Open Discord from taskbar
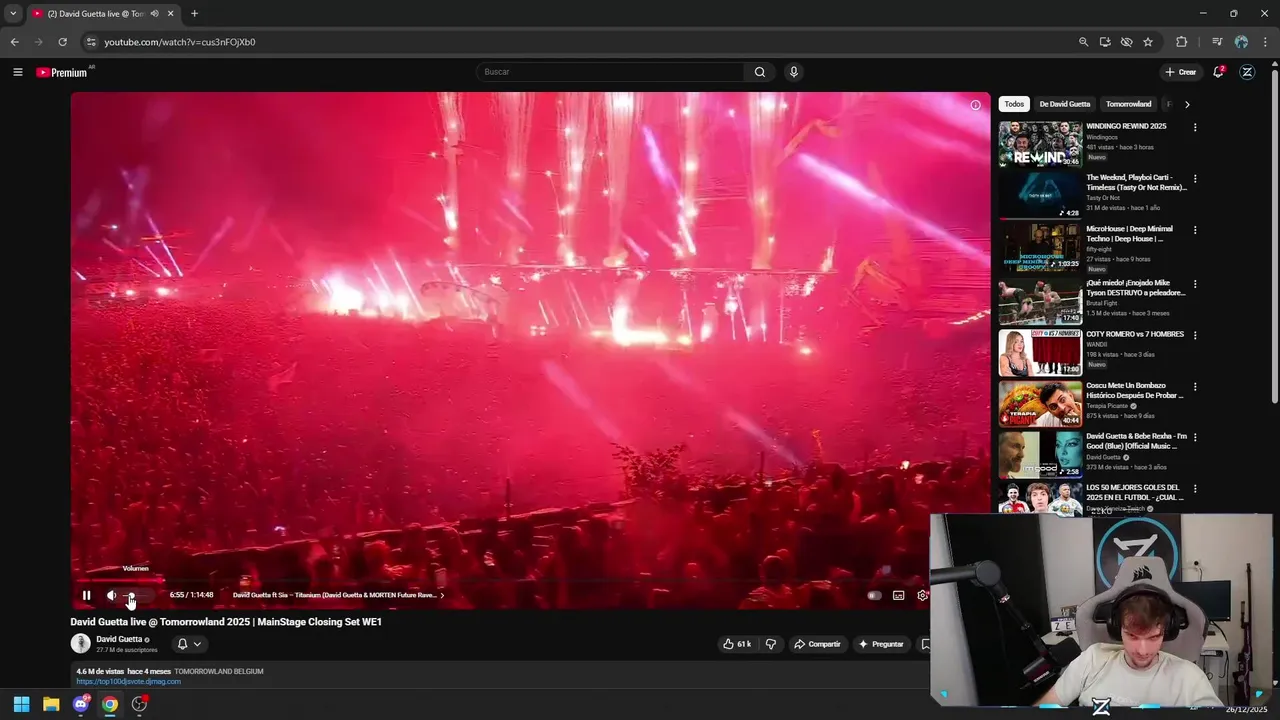This screenshot has width=1280, height=720. click(x=81, y=704)
